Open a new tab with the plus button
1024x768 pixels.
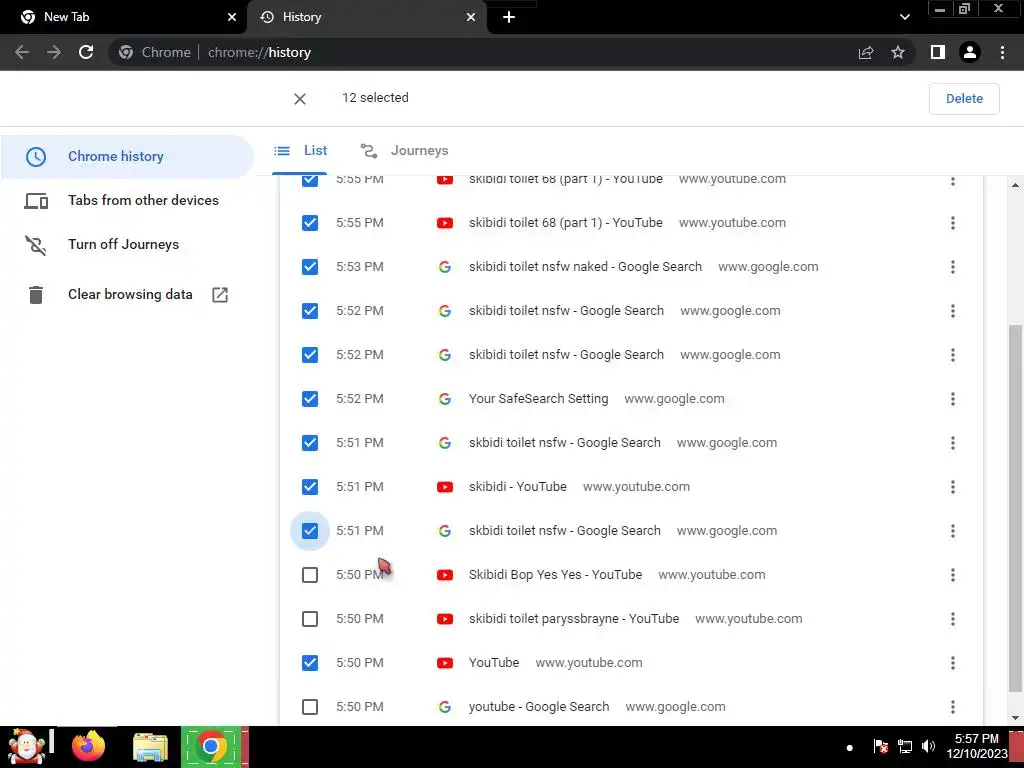[509, 17]
